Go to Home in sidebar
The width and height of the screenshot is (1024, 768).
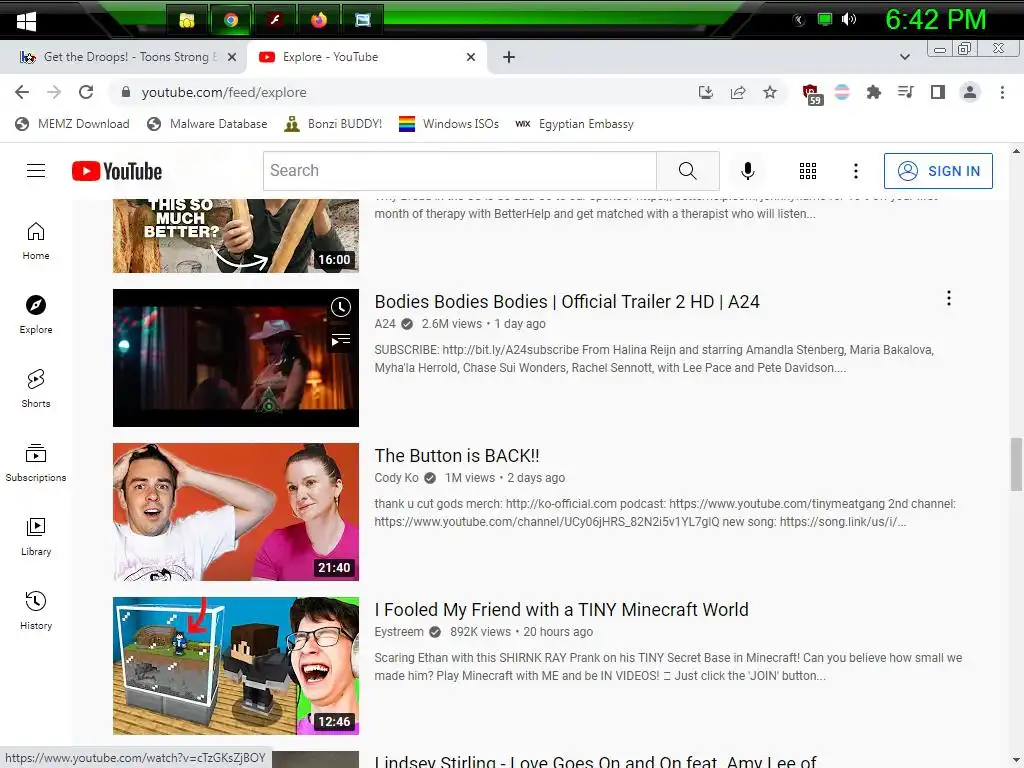tap(36, 241)
